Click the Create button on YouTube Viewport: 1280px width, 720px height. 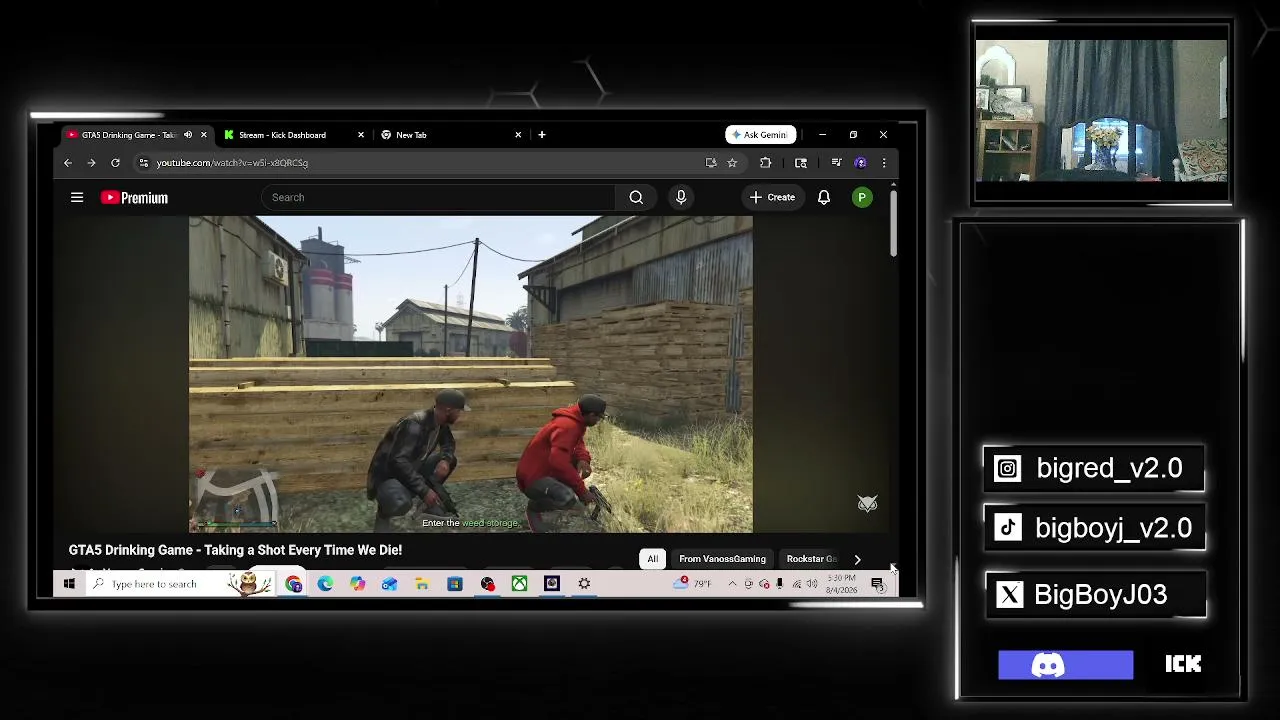773,197
